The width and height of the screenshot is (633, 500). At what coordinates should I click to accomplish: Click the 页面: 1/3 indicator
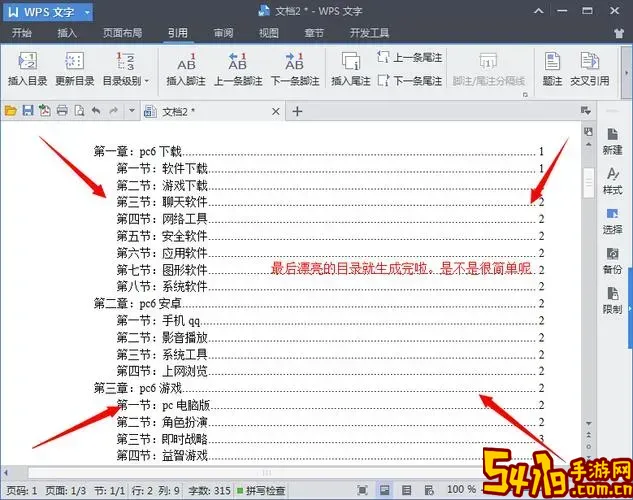65,491
